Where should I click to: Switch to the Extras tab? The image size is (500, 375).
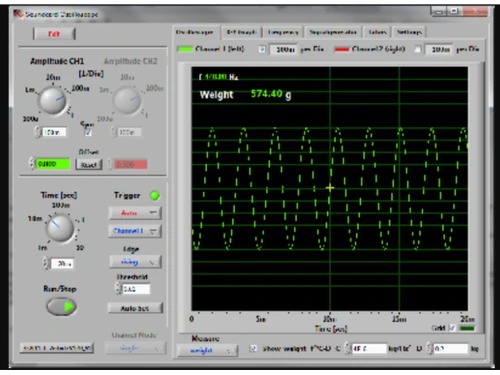(377, 32)
